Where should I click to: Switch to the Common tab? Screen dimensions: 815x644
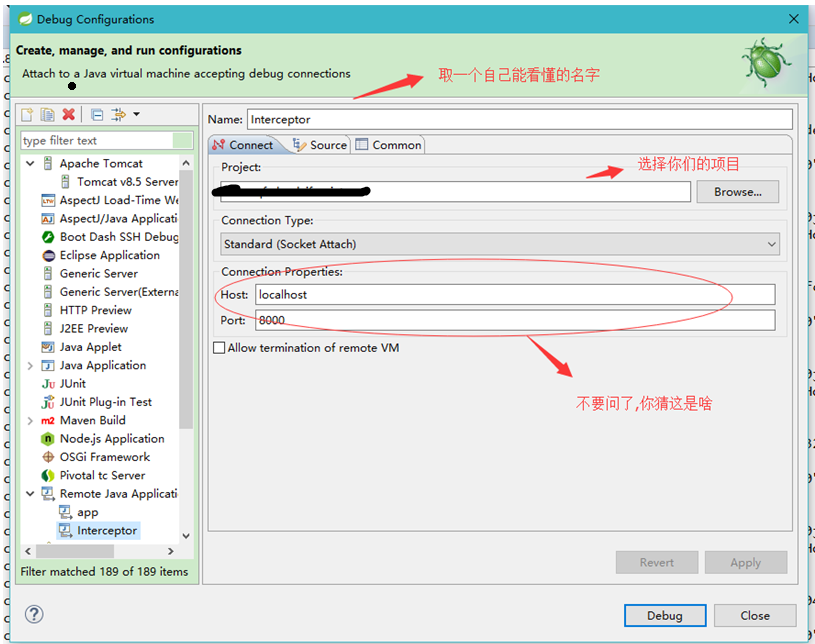[388, 145]
